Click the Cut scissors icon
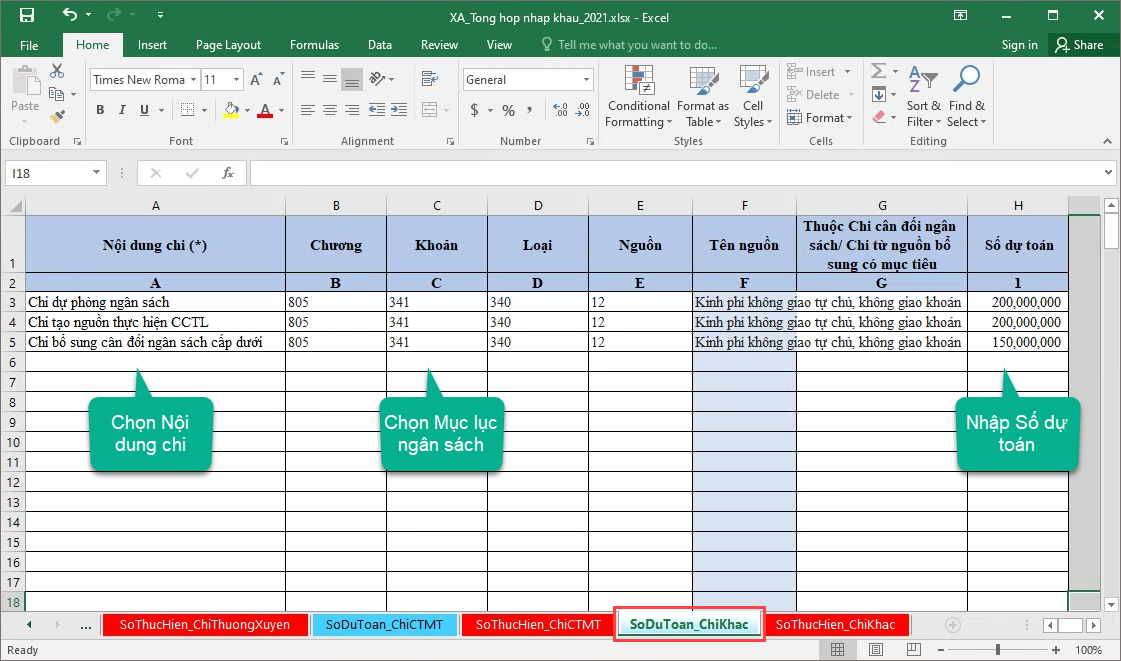The height and width of the screenshot is (661, 1121). (57, 71)
